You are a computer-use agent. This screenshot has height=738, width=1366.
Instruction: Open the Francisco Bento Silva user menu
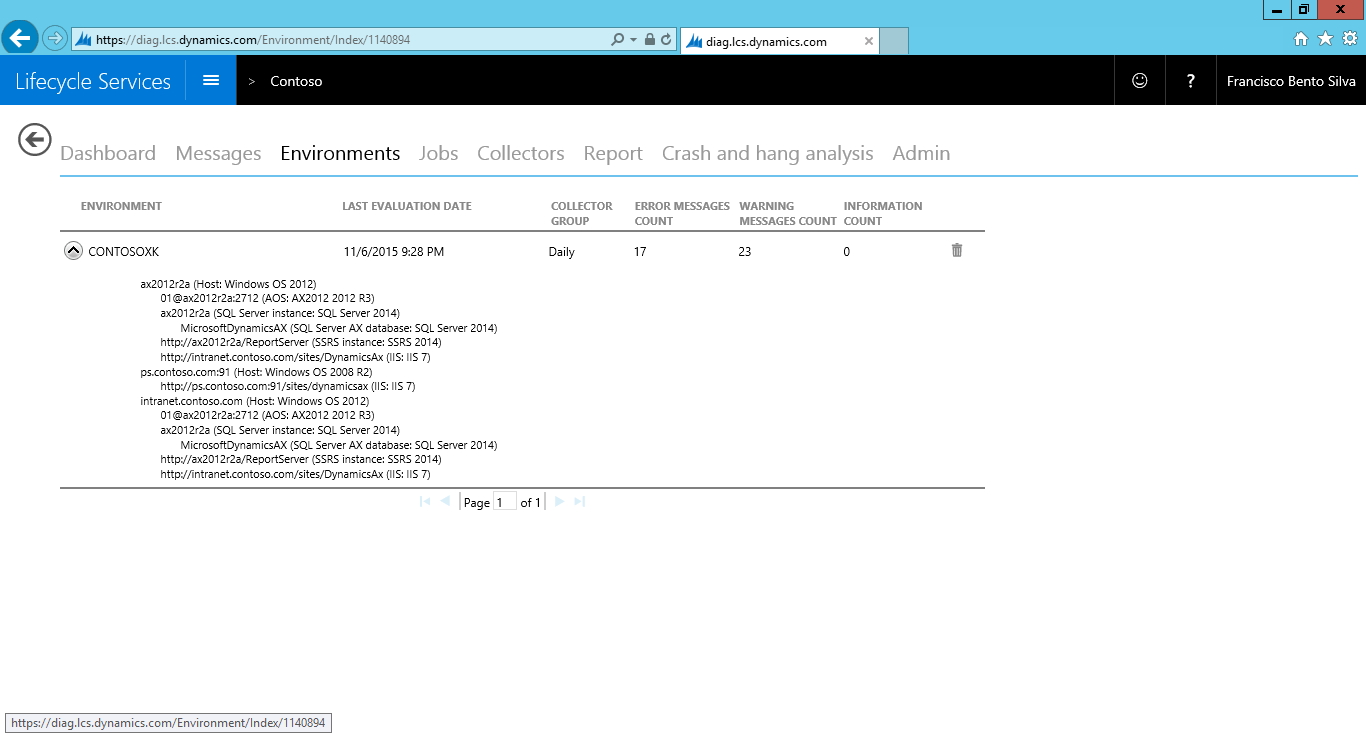(x=1291, y=81)
